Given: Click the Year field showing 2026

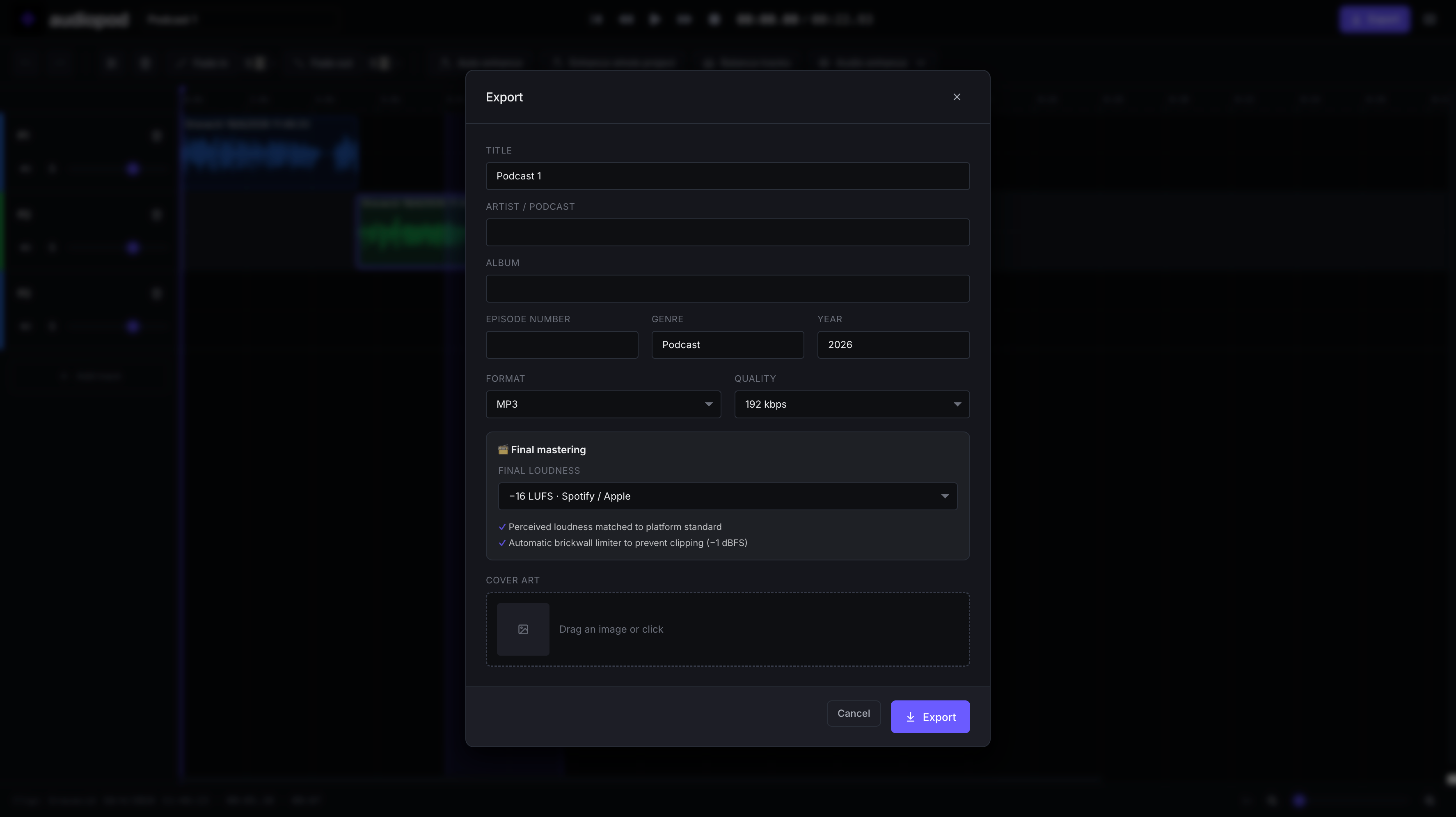Looking at the screenshot, I should pyautogui.click(x=893, y=345).
